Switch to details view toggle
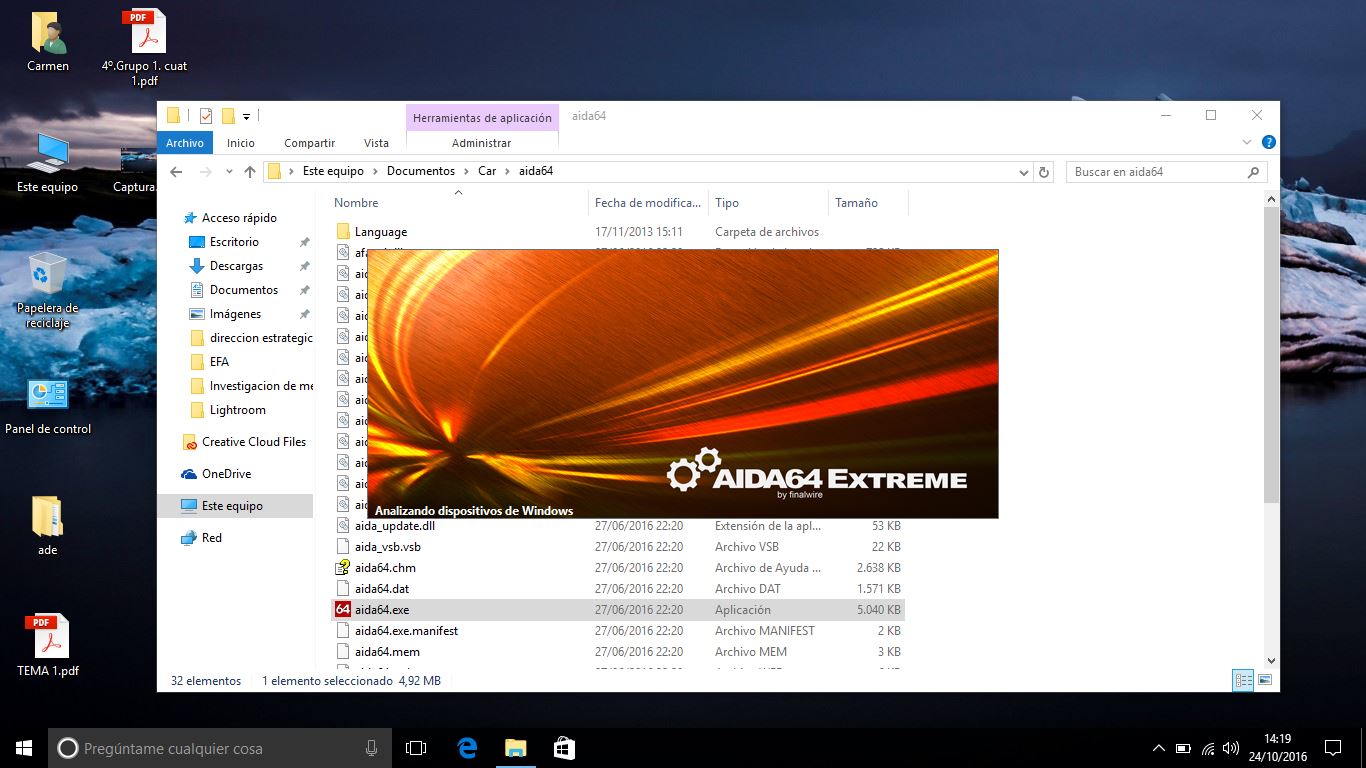 coord(1243,681)
